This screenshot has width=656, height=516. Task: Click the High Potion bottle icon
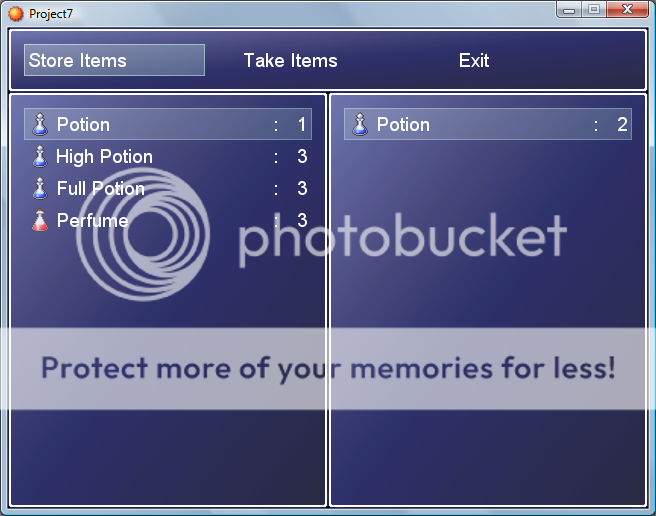40,156
